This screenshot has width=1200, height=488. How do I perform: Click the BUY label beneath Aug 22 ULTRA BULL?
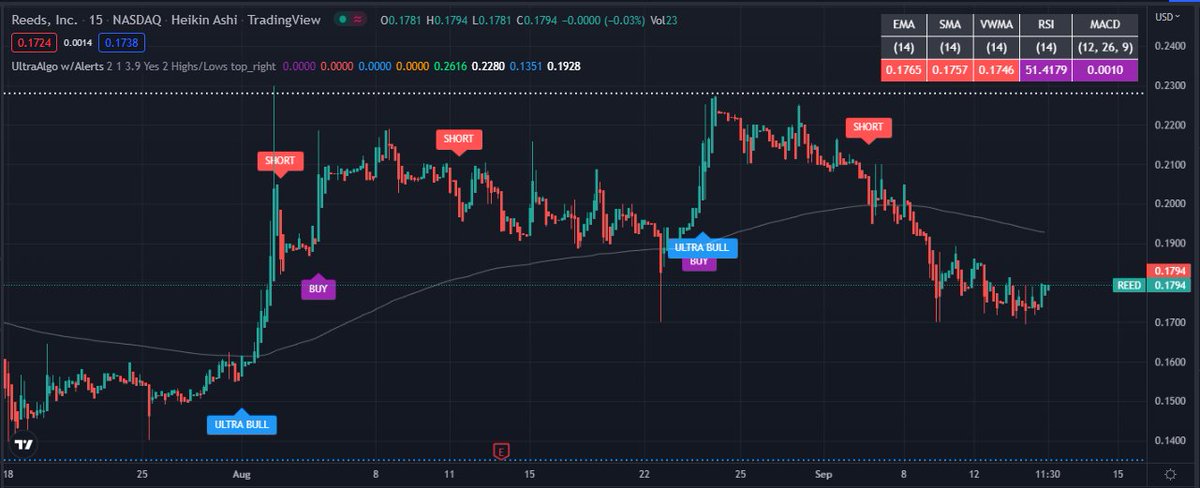click(699, 262)
